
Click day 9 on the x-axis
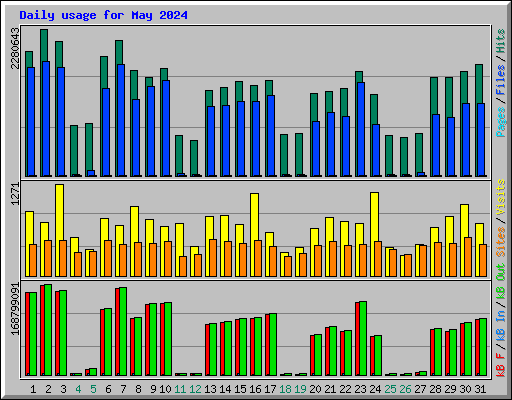[153, 389]
